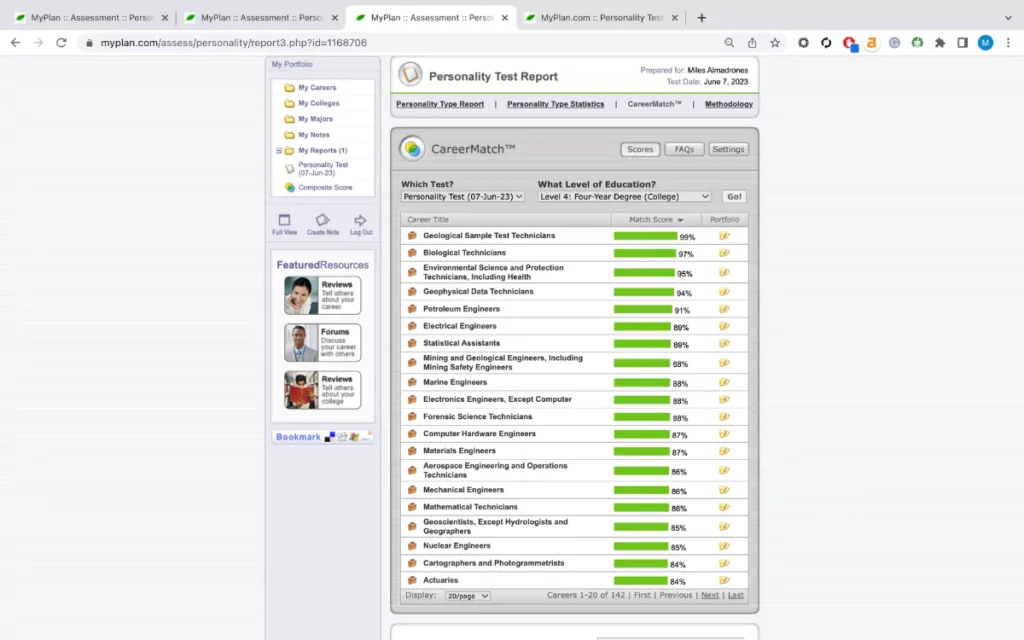Add Petroleum Engineers to portfolio

pyautogui.click(x=724, y=309)
